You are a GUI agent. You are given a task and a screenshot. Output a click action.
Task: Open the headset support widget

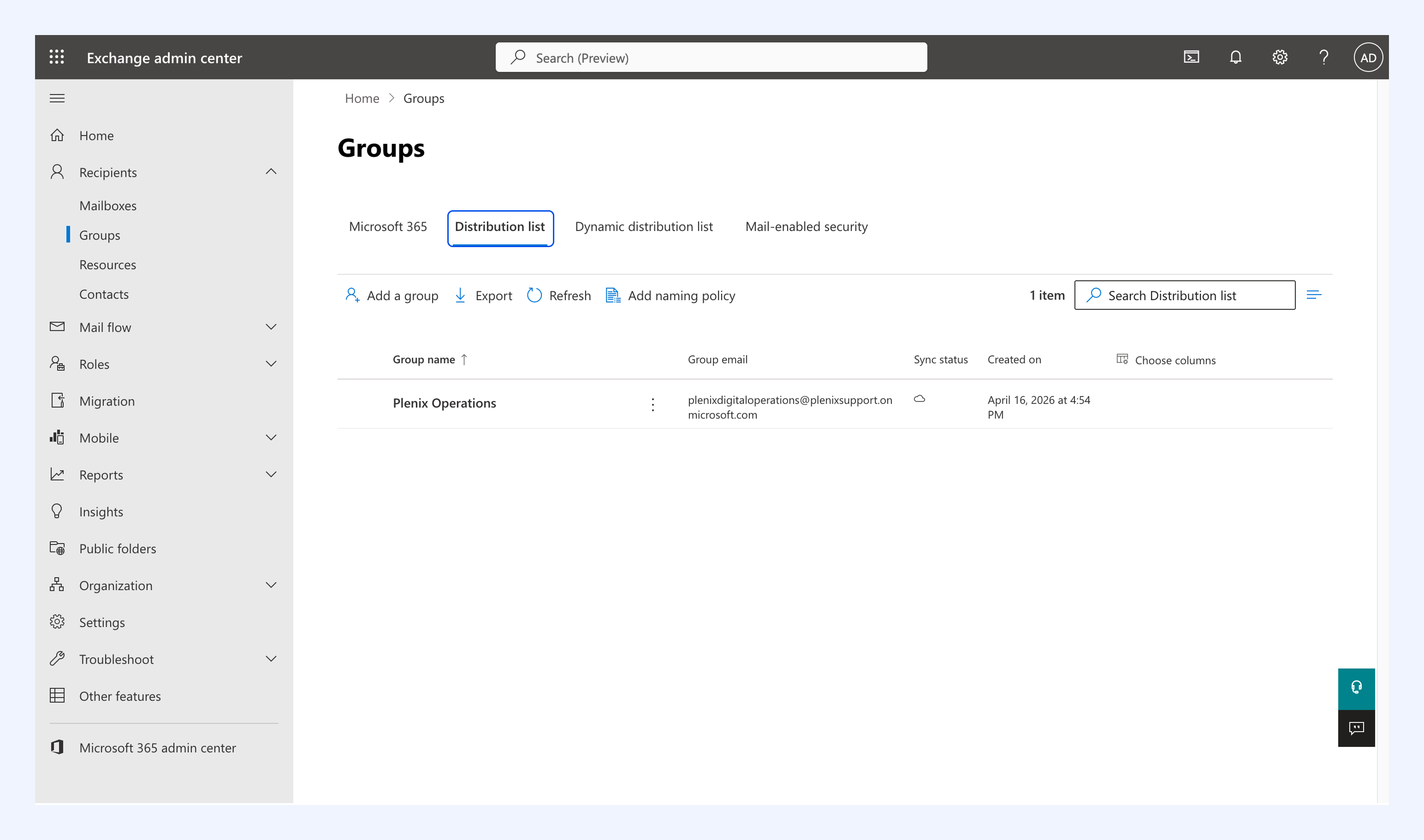(x=1356, y=688)
